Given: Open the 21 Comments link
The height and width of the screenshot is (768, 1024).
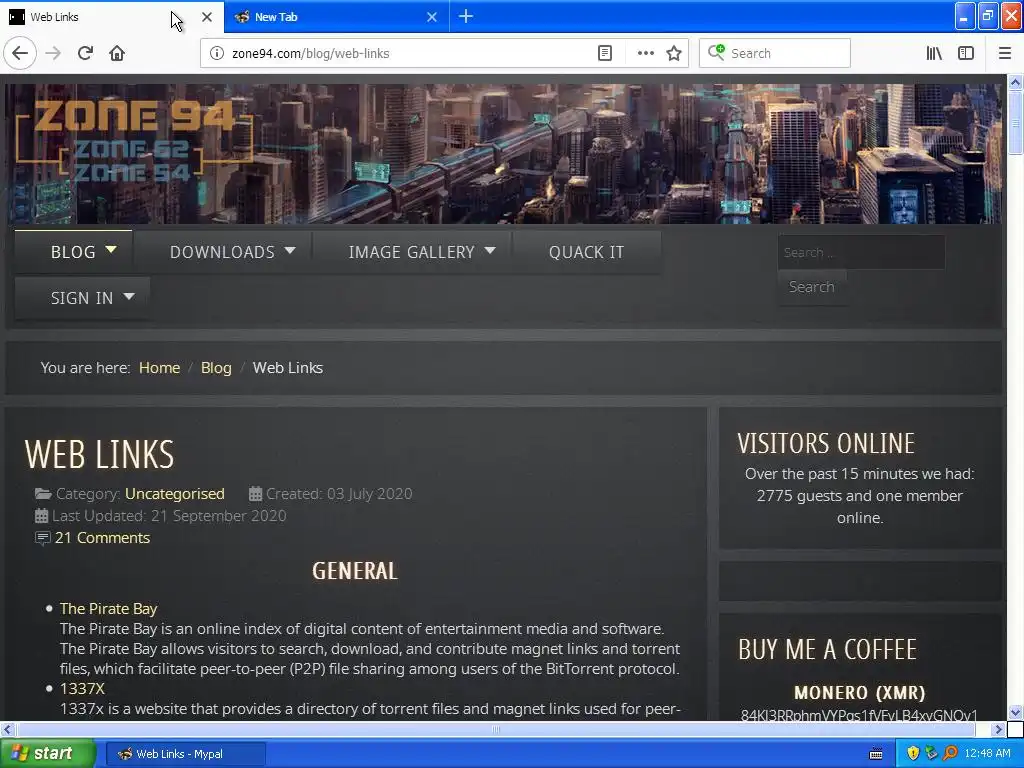Looking at the screenshot, I should coord(103,537).
